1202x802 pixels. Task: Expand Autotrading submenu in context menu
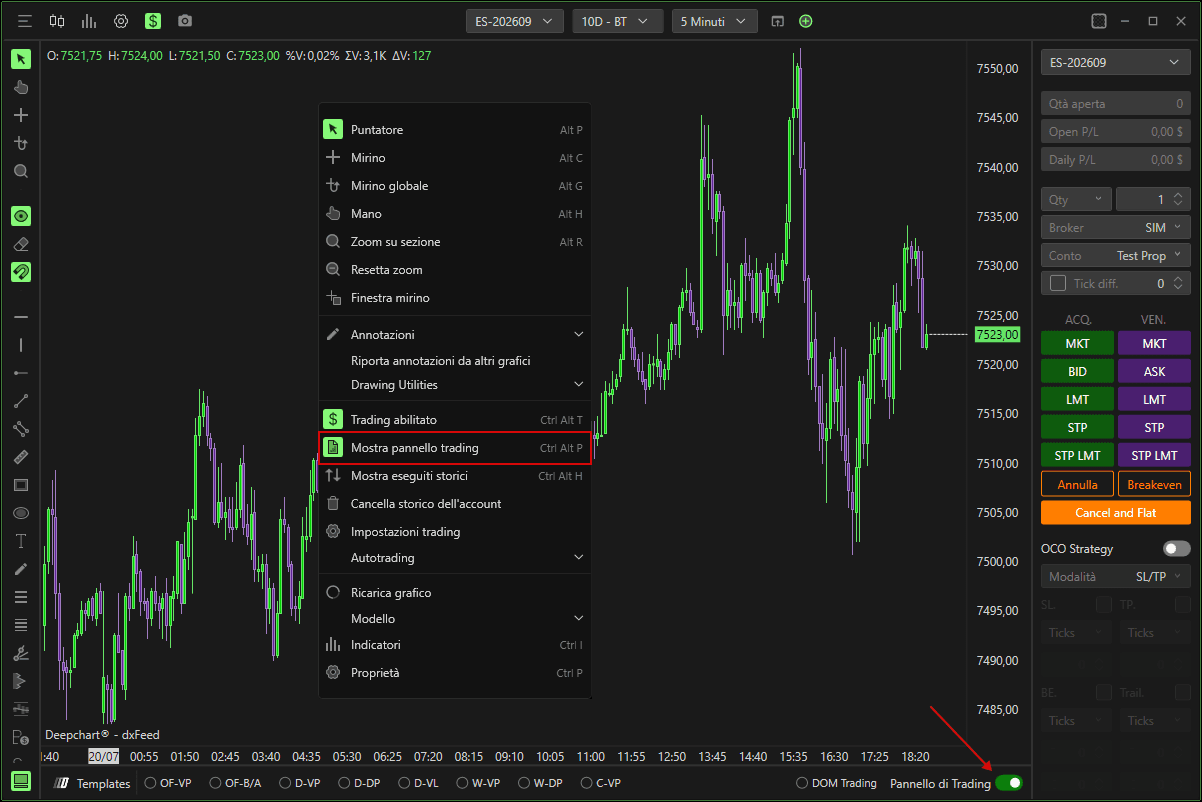point(455,558)
